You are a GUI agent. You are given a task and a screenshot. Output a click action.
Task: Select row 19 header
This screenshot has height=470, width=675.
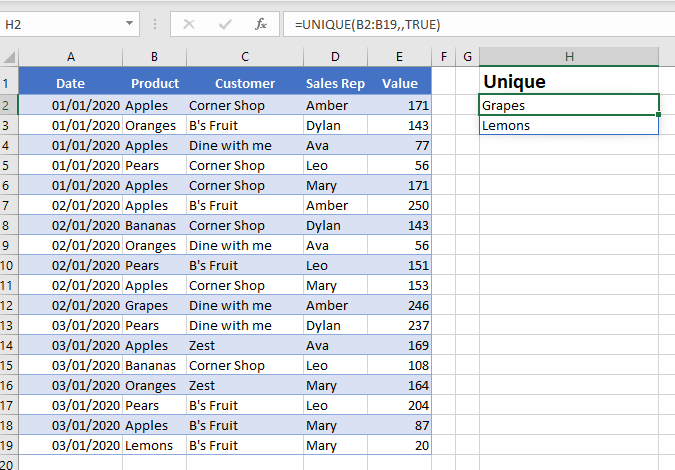[9, 445]
